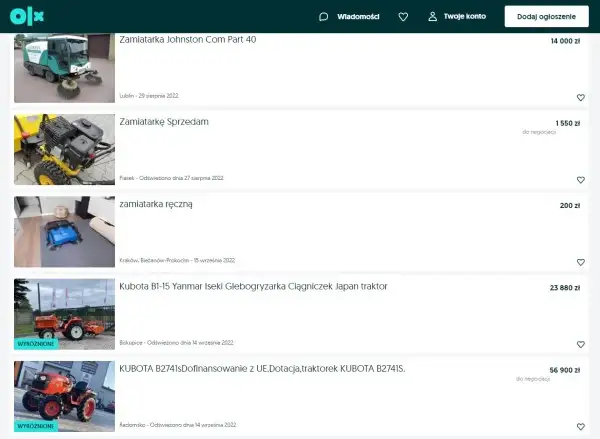Click the Biskupice location and date text
Image resolution: width=600 pixels, height=439 pixels.
click(x=176, y=343)
